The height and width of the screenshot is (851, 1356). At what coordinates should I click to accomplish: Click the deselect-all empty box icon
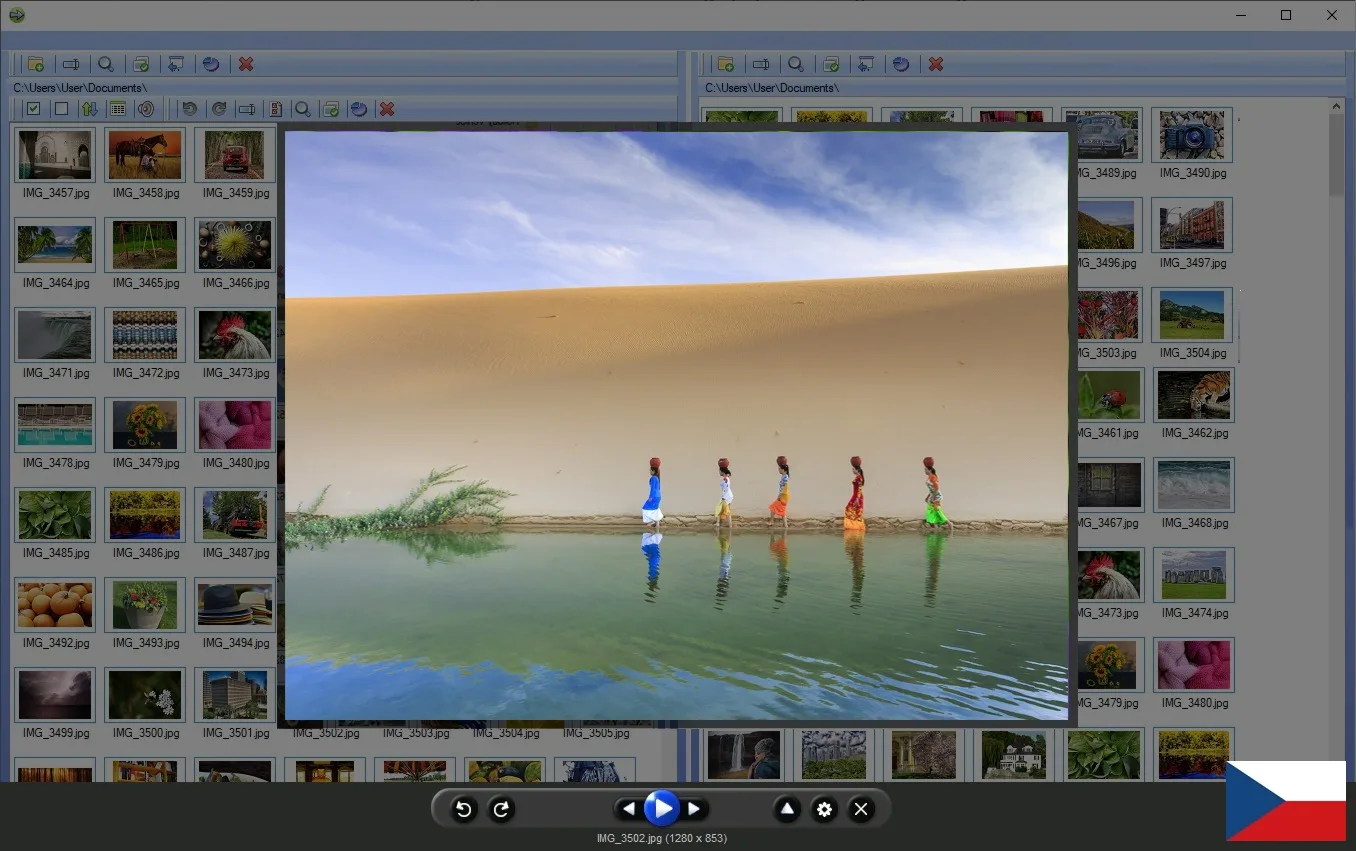click(x=61, y=109)
